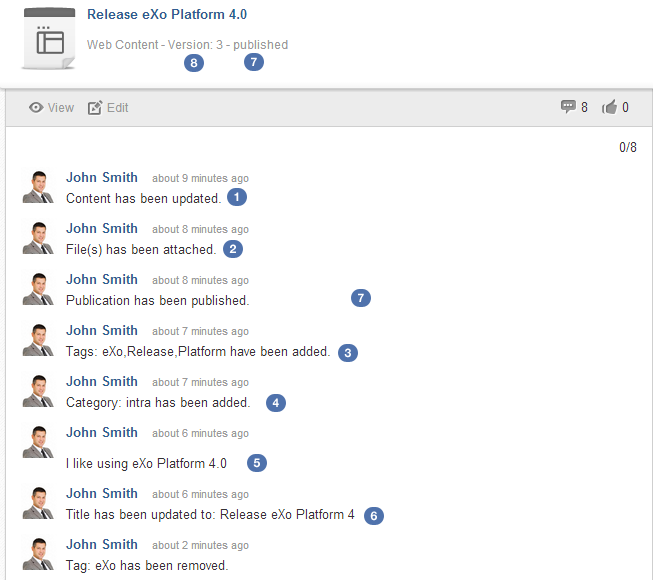The image size is (653, 580).
Task: Click 'I like using eXo Platform 4.0' comment
Action: point(146,463)
